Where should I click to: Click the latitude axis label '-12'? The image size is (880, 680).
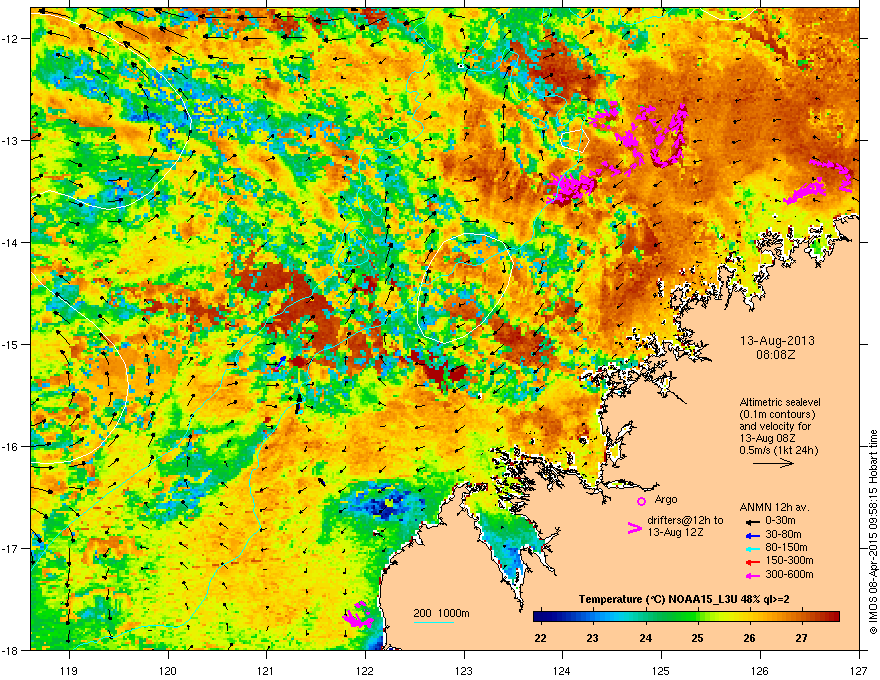point(11,39)
